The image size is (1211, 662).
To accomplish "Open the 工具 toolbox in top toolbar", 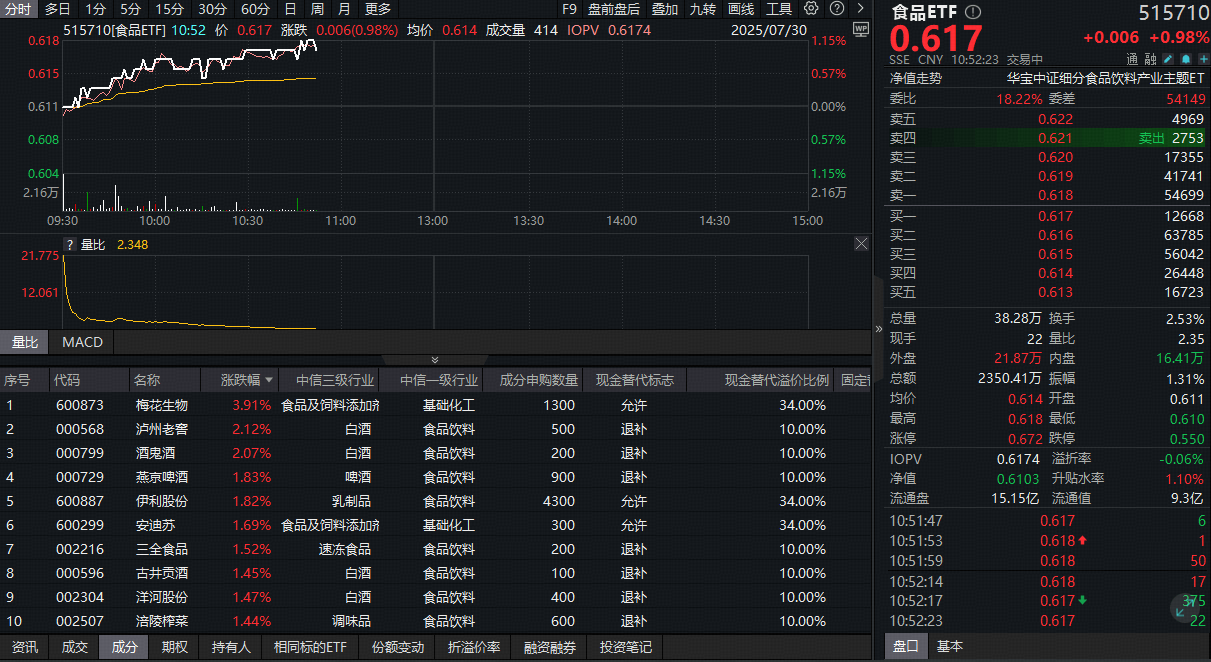I will 779,8.
